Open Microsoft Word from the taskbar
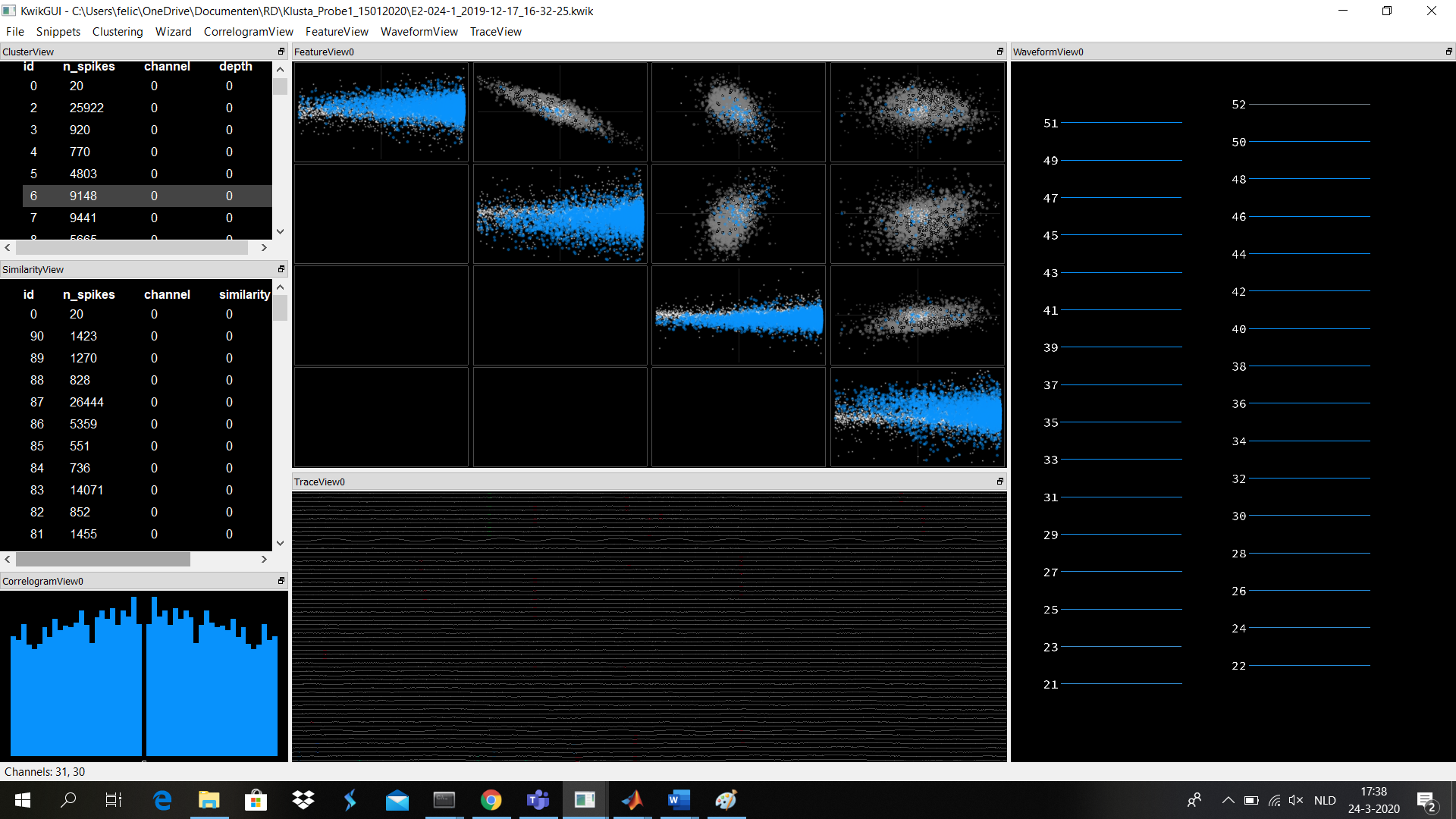The width and height of the screenshot is (1456, 819). coord(678,800)
